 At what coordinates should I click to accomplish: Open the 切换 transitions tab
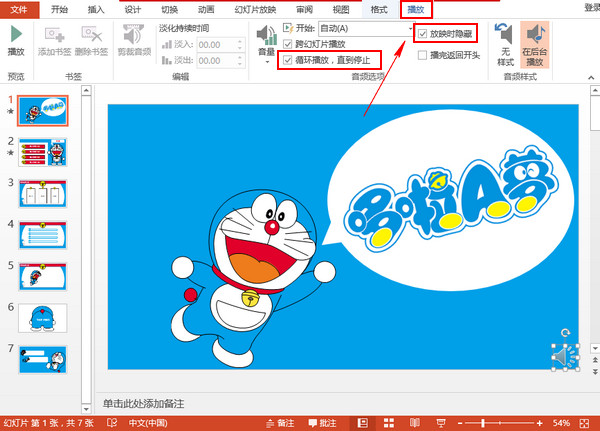point(170,10)
